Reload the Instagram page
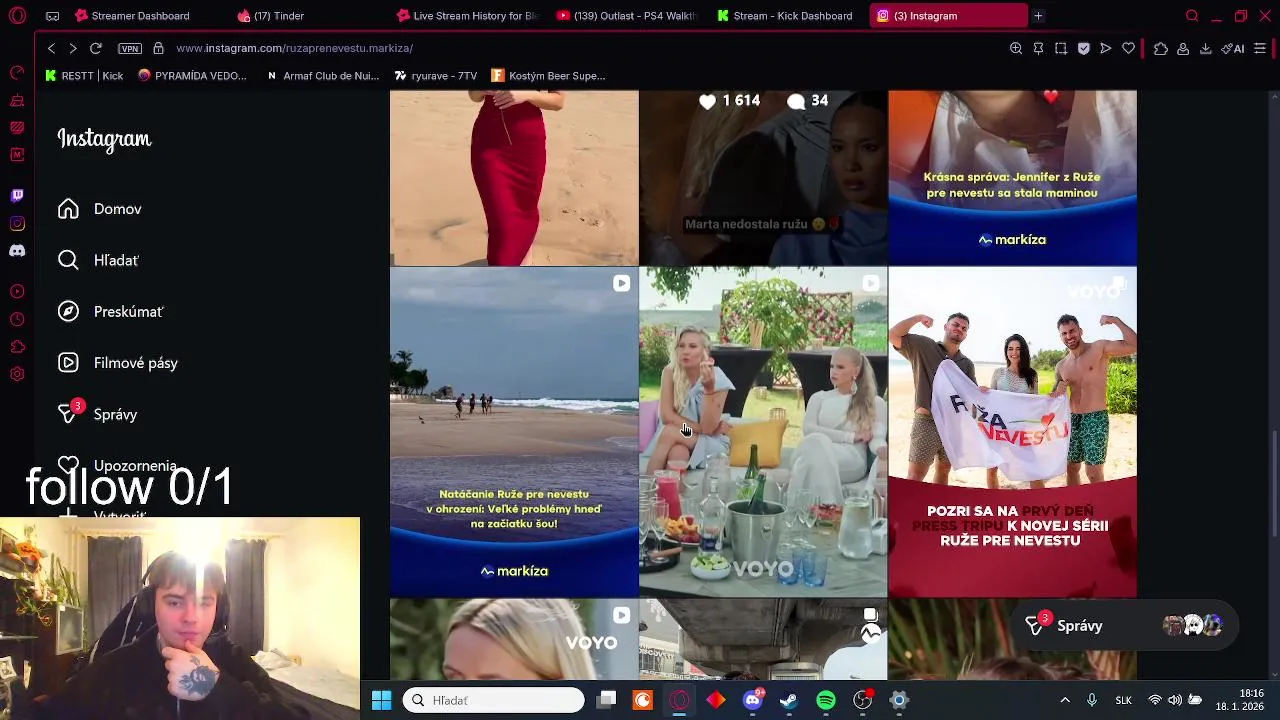This screenshot has height=720, width=1280. click(x=96, y=48)
